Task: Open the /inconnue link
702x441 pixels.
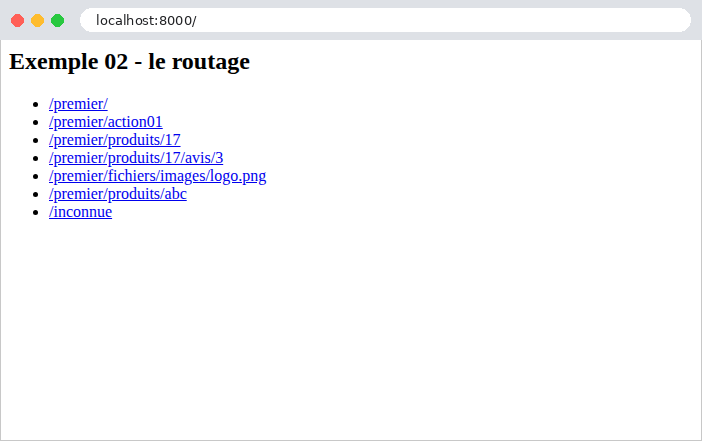Action: tap(81, 212)
